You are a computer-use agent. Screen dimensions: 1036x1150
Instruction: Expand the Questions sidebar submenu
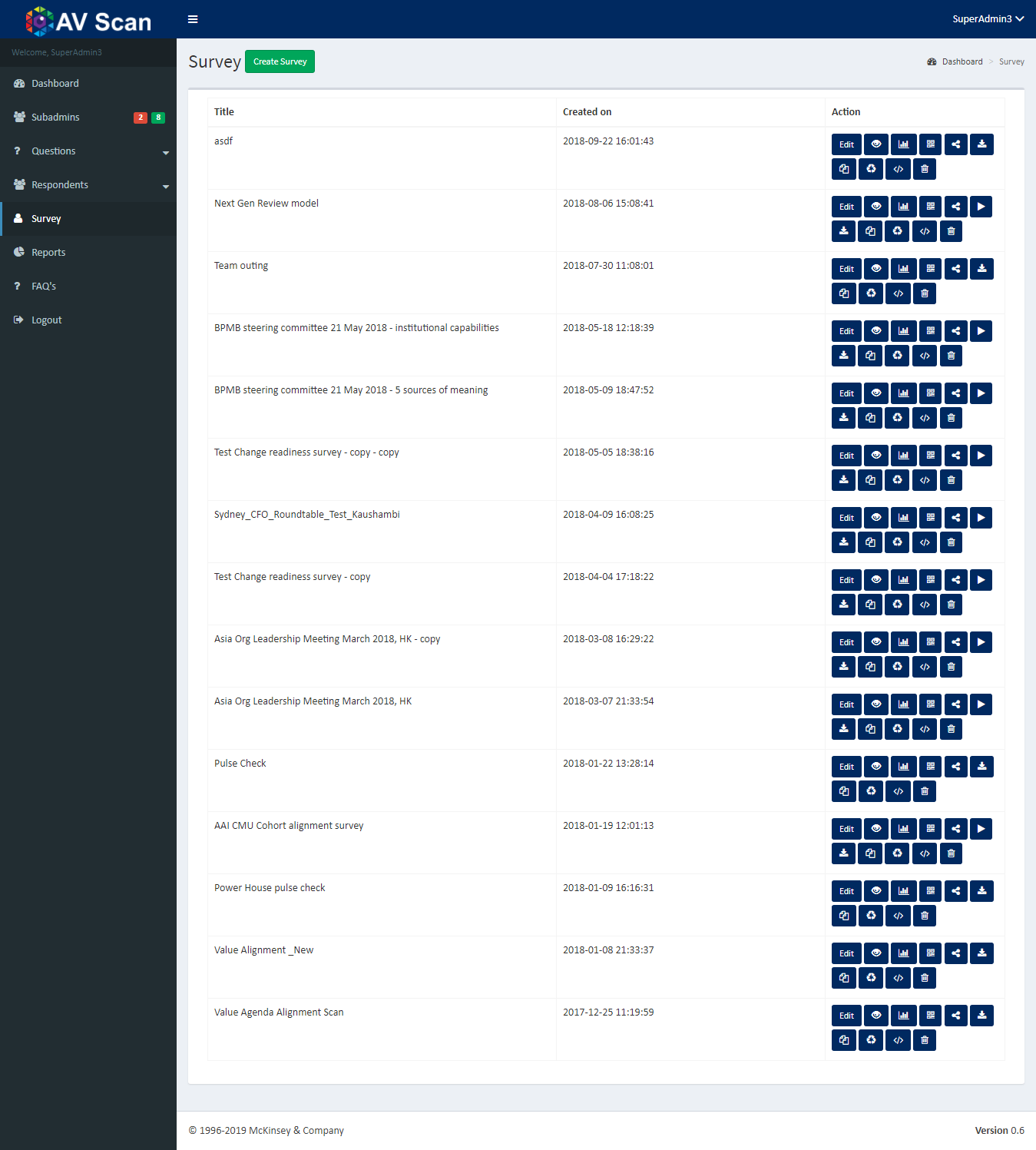pos(88,151)
